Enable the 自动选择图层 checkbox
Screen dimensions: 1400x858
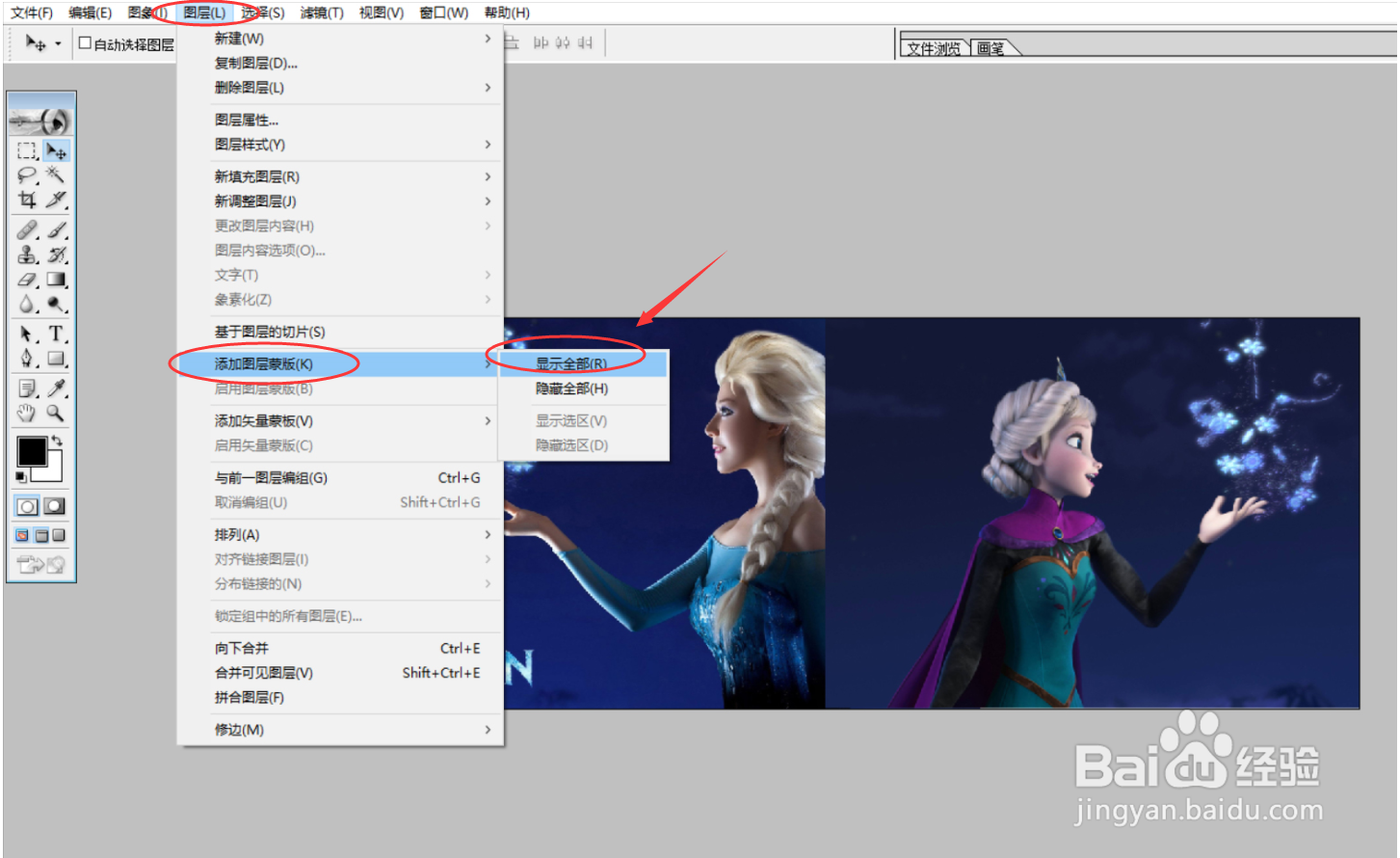point(85,43)
